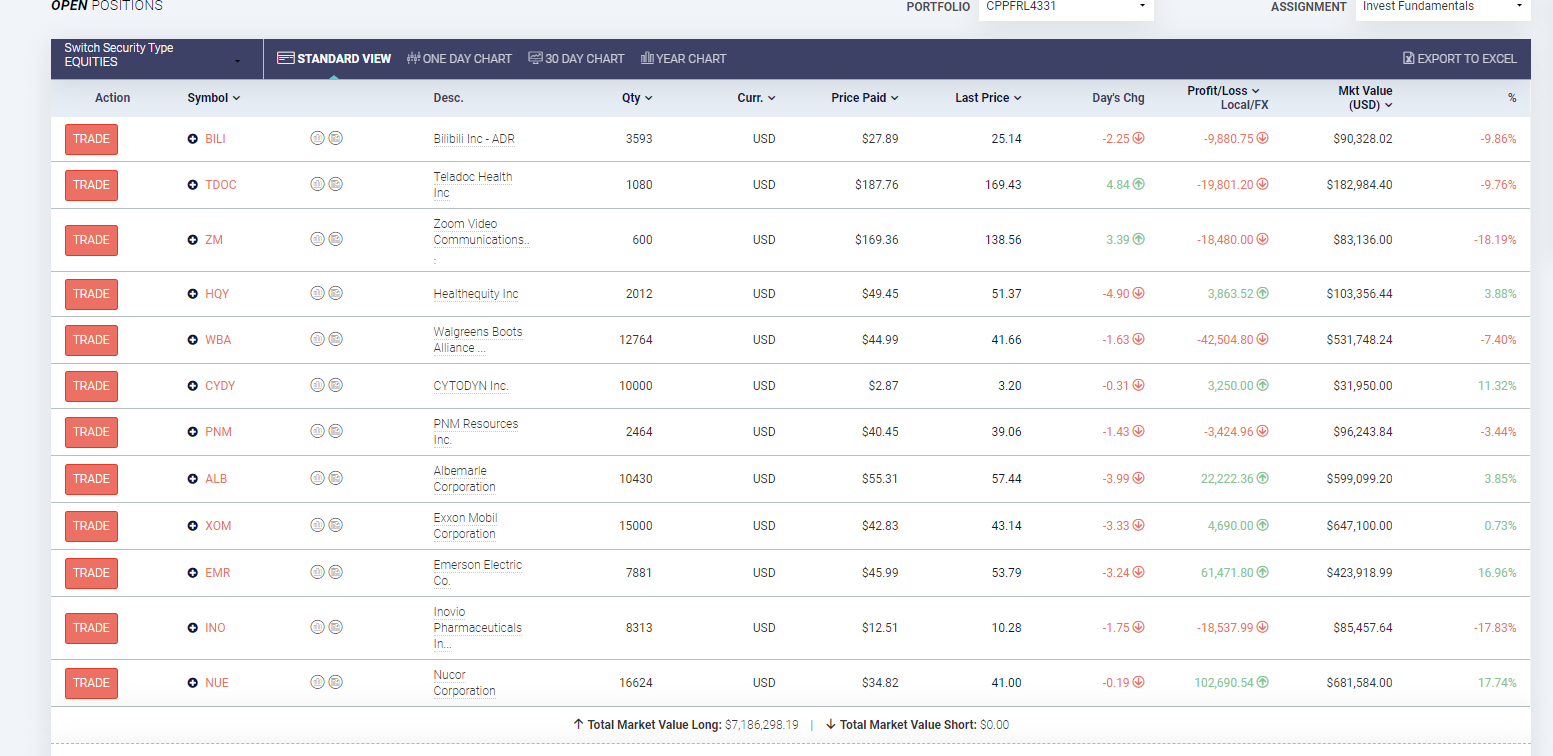Open the news chart icon for WBA
Screen dimensions: 1553x756
coord(336,339)
